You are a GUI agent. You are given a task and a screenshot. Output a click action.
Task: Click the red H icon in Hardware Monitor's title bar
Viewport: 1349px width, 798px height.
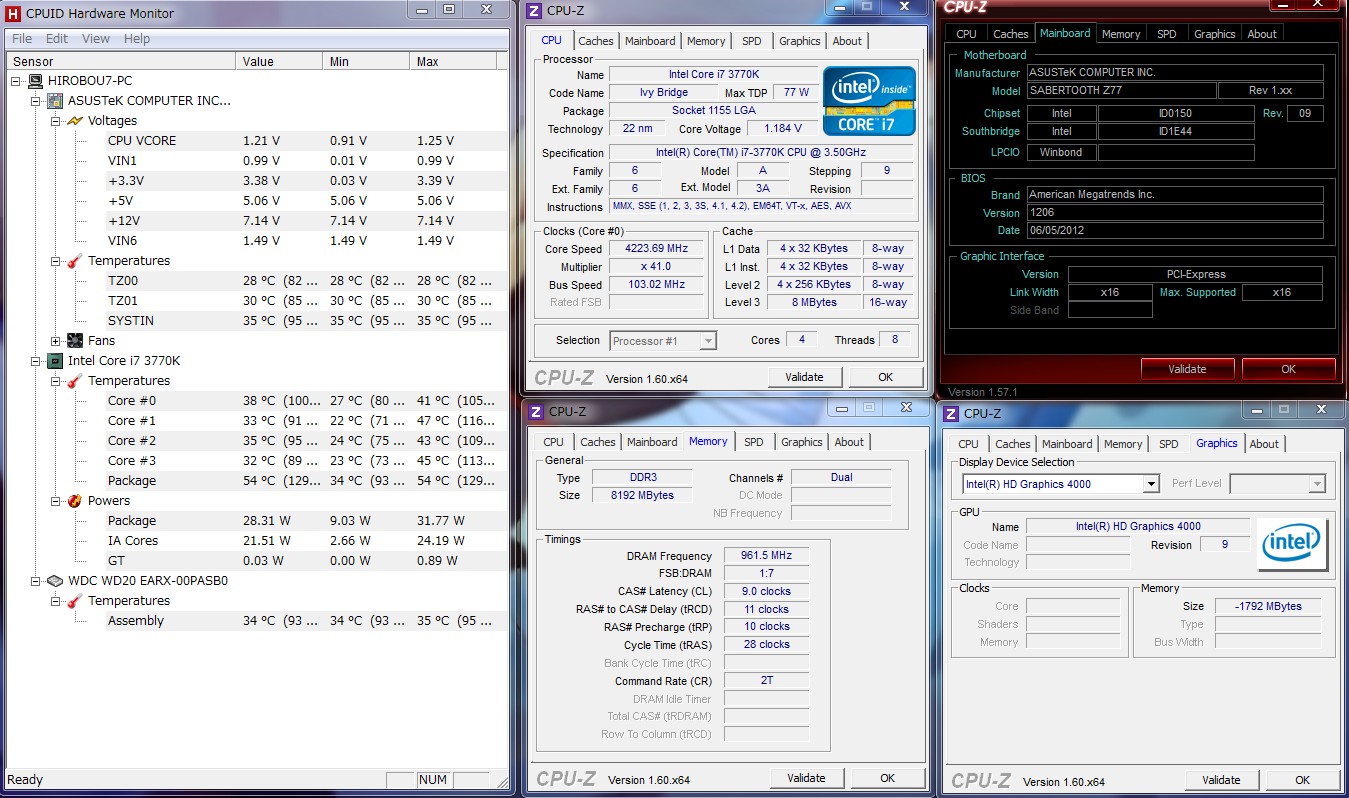point(14,13)
